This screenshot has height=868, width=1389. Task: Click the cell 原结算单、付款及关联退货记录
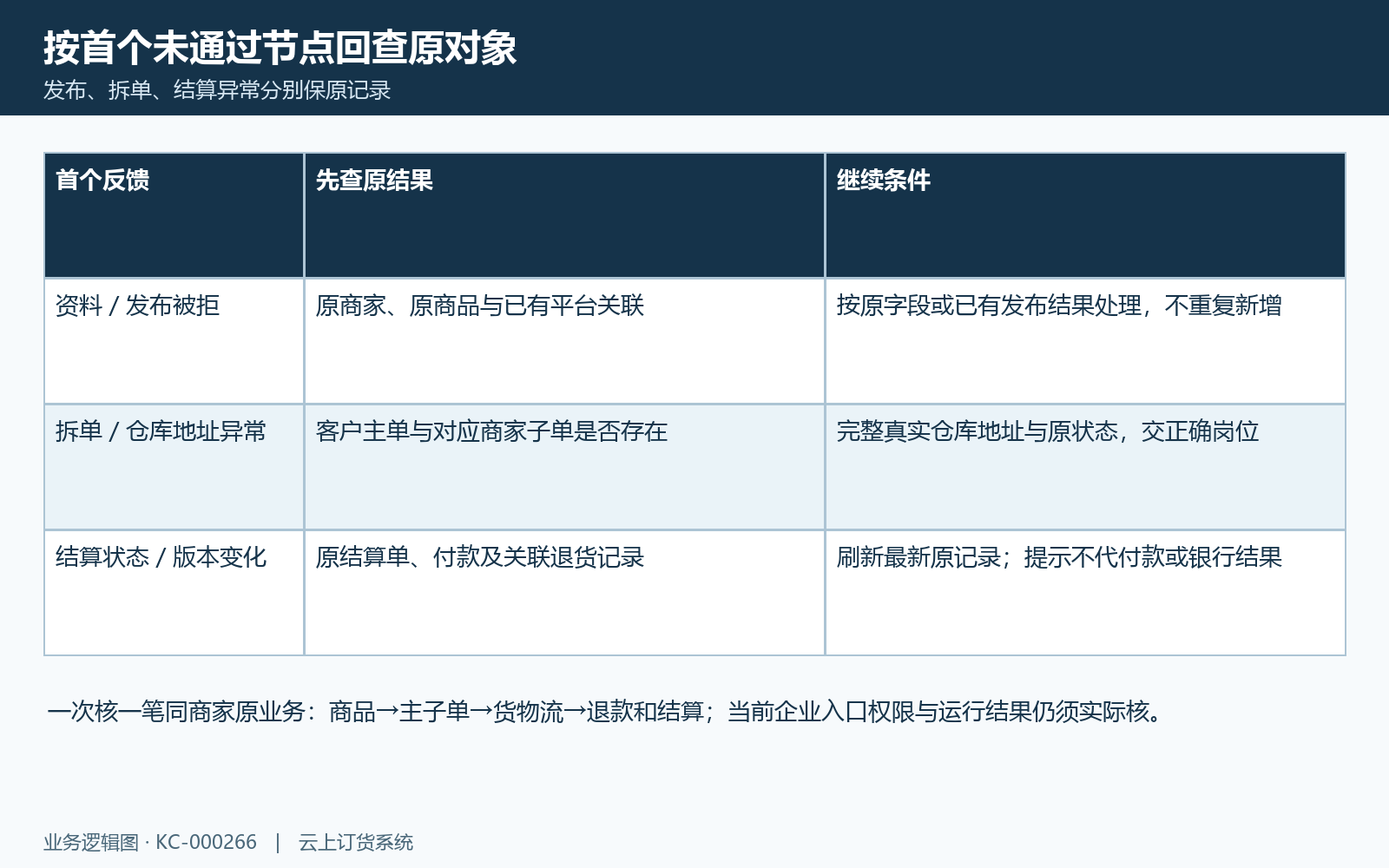[564, 593]
